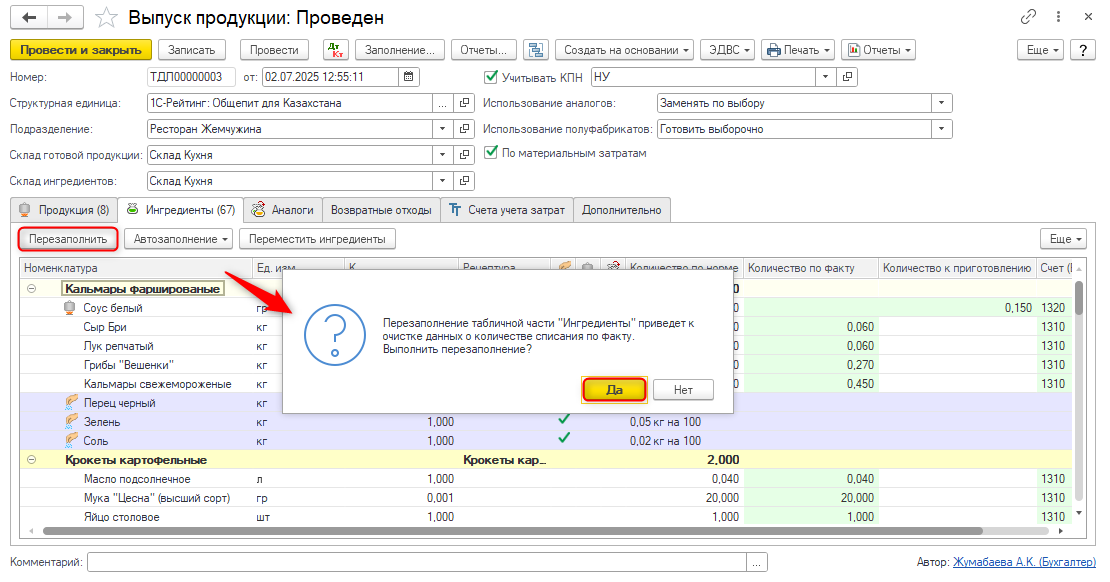Select Ингредиенты (67) tab
1110x582 pixels.
click(x=181, y=210)
